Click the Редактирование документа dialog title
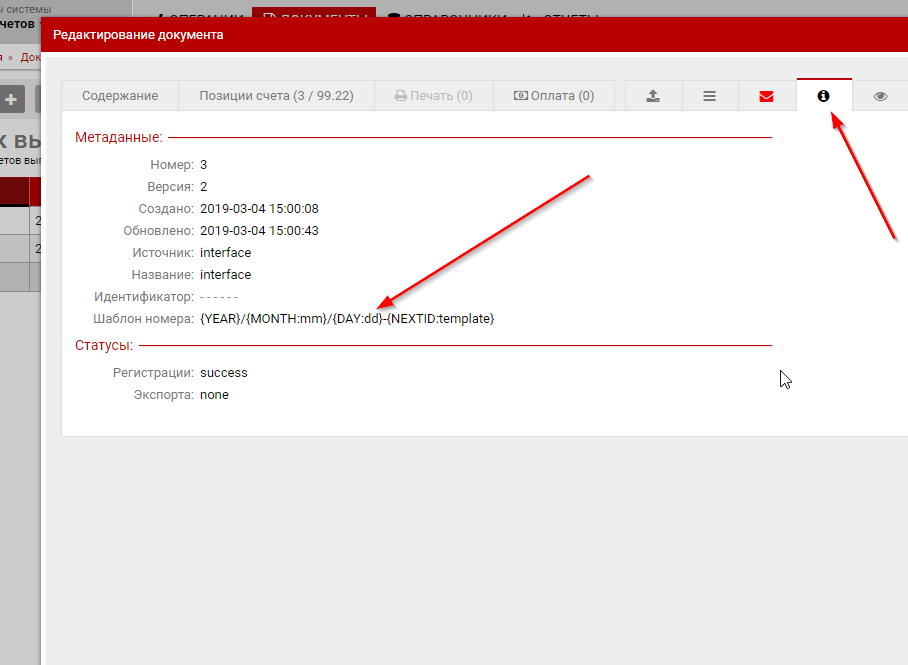This screenshot has height=665, width=908. click(x=138, y=35)
